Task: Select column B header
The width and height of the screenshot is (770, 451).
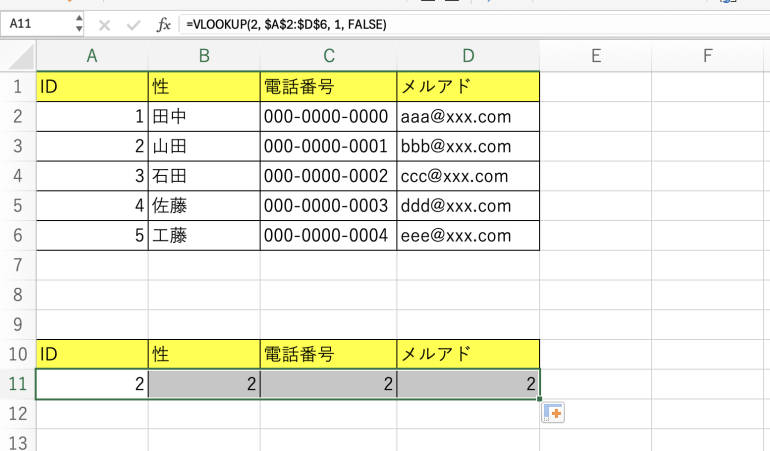Action: (204, 56)
